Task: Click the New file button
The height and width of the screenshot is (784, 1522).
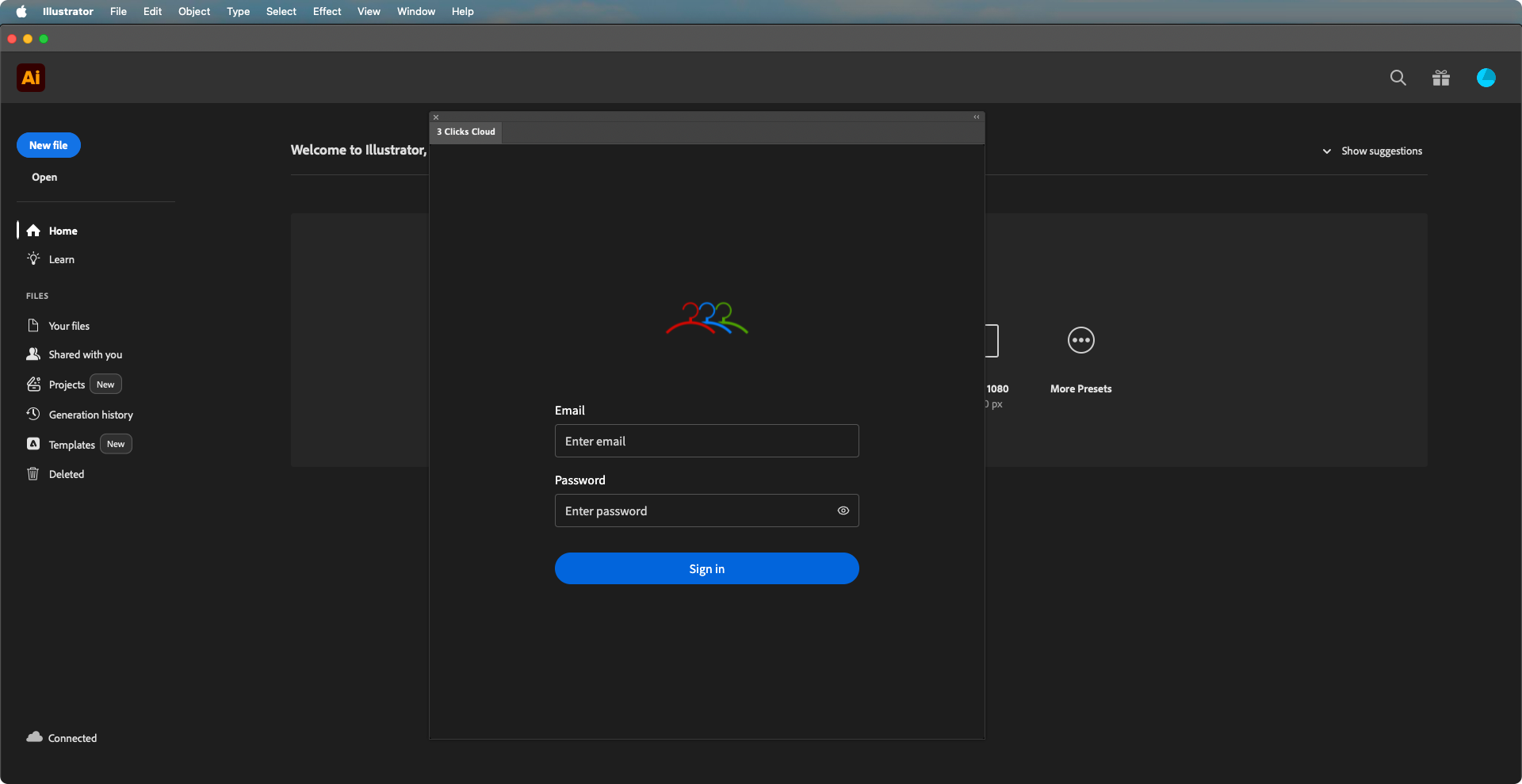Action: point(48,145)
